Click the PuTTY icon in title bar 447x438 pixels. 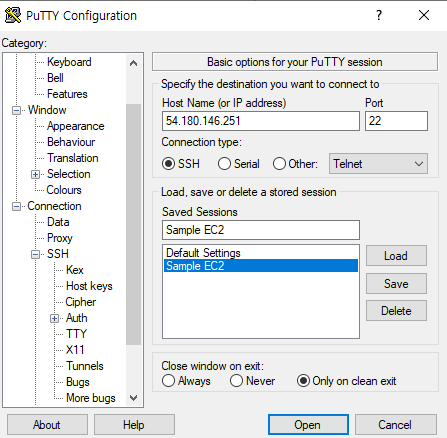pyautogui.click(x=13, y=15)
